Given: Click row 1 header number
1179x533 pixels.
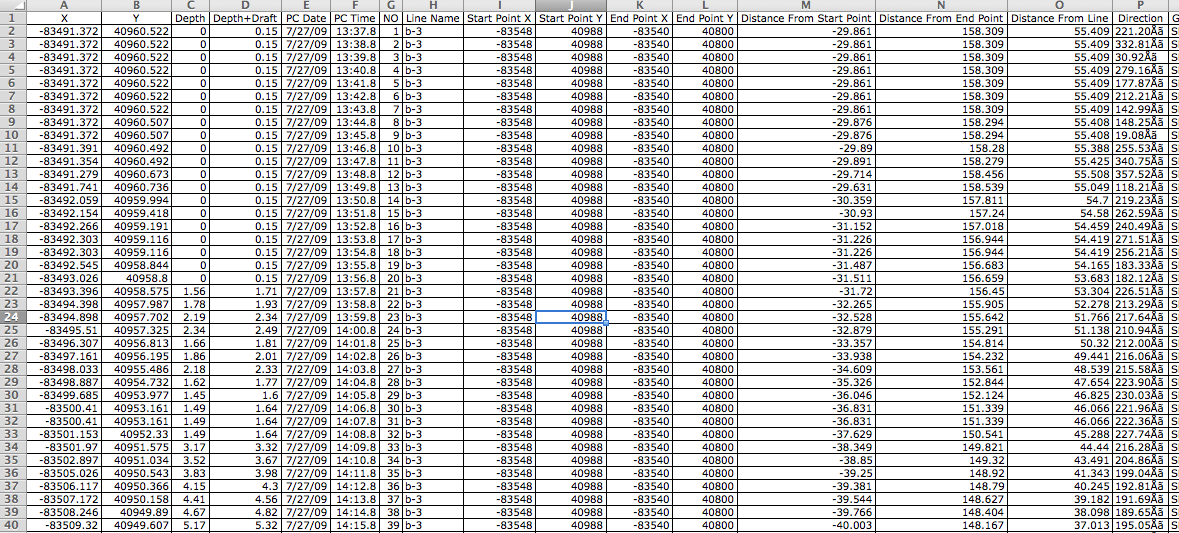Looking at the screenshot, I should 11,18.
